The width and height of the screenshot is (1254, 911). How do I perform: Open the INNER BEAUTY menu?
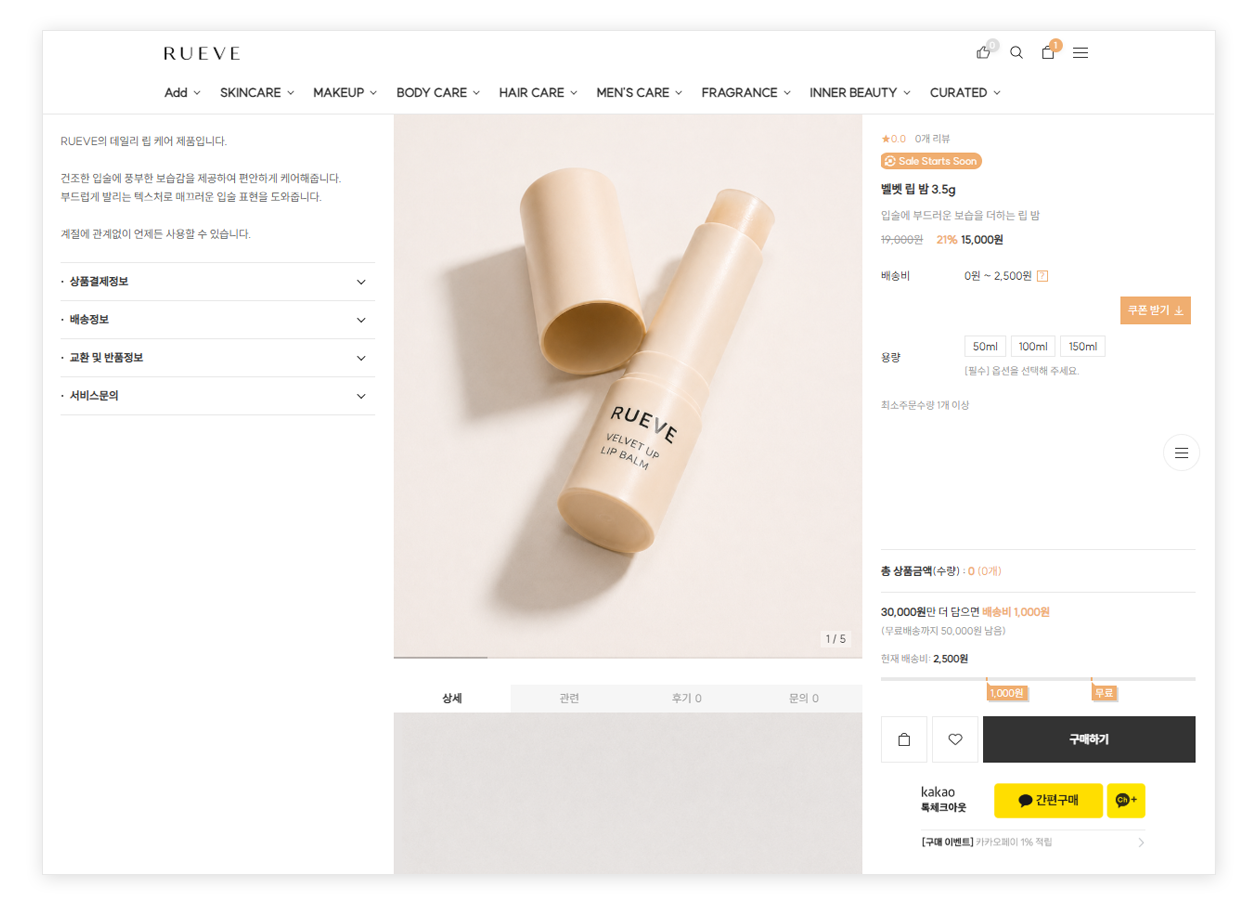(x=860, y=92)
